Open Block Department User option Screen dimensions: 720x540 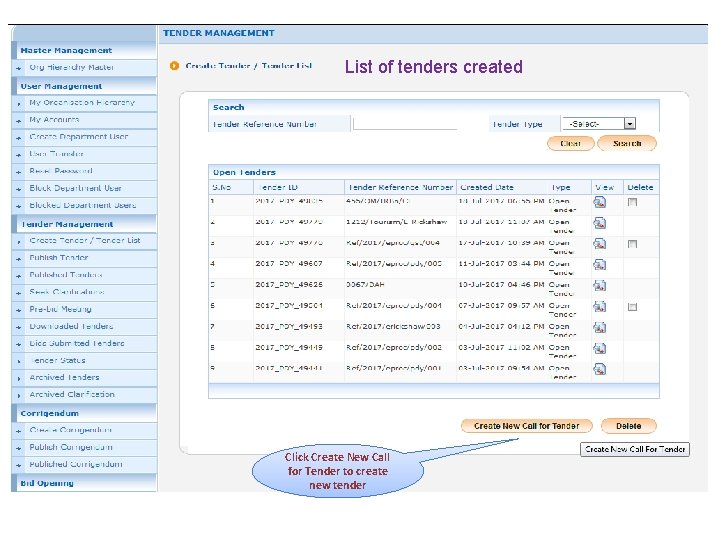pos(84,188)
